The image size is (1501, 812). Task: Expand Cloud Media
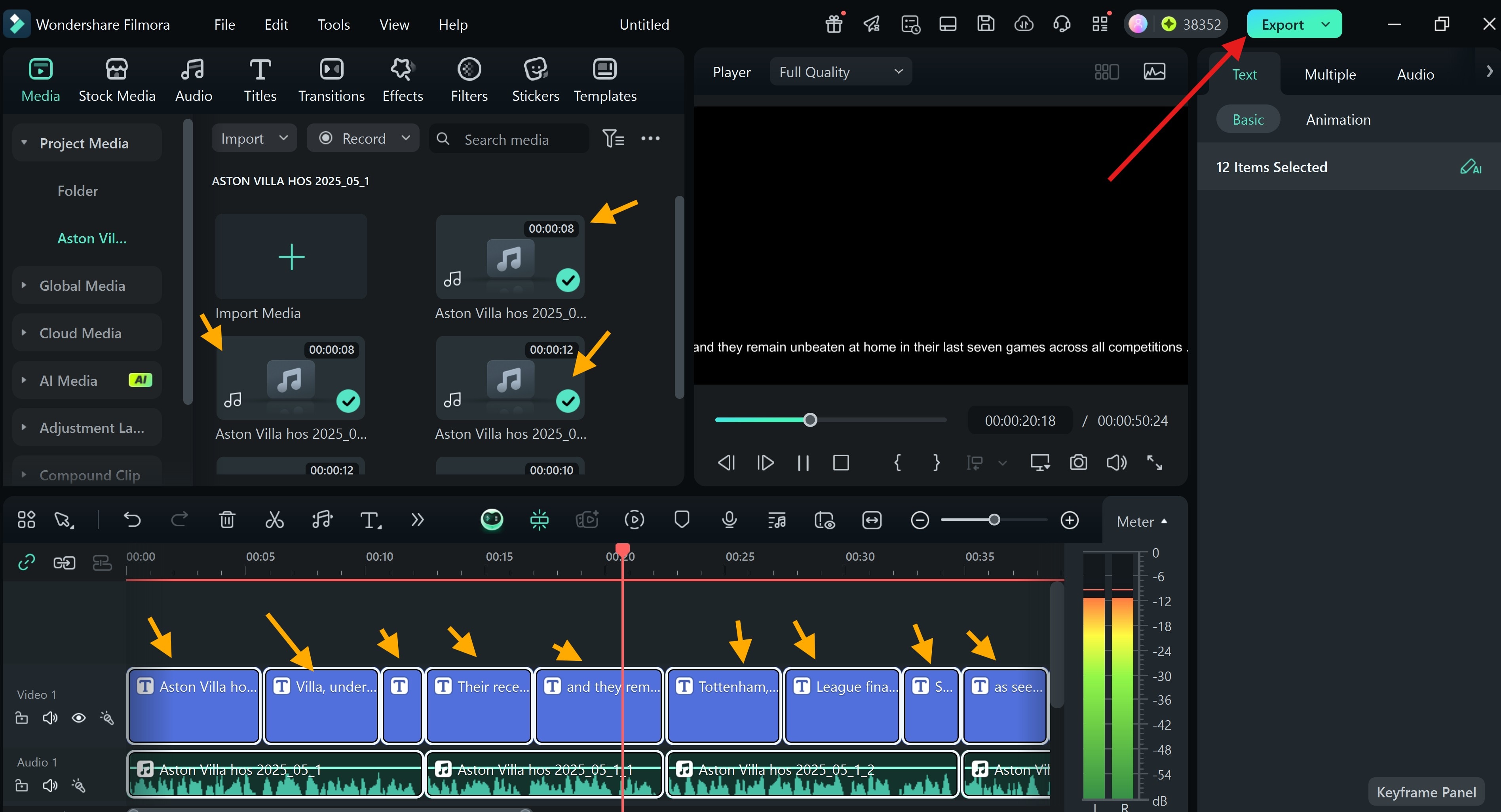(x=24, y=333)
